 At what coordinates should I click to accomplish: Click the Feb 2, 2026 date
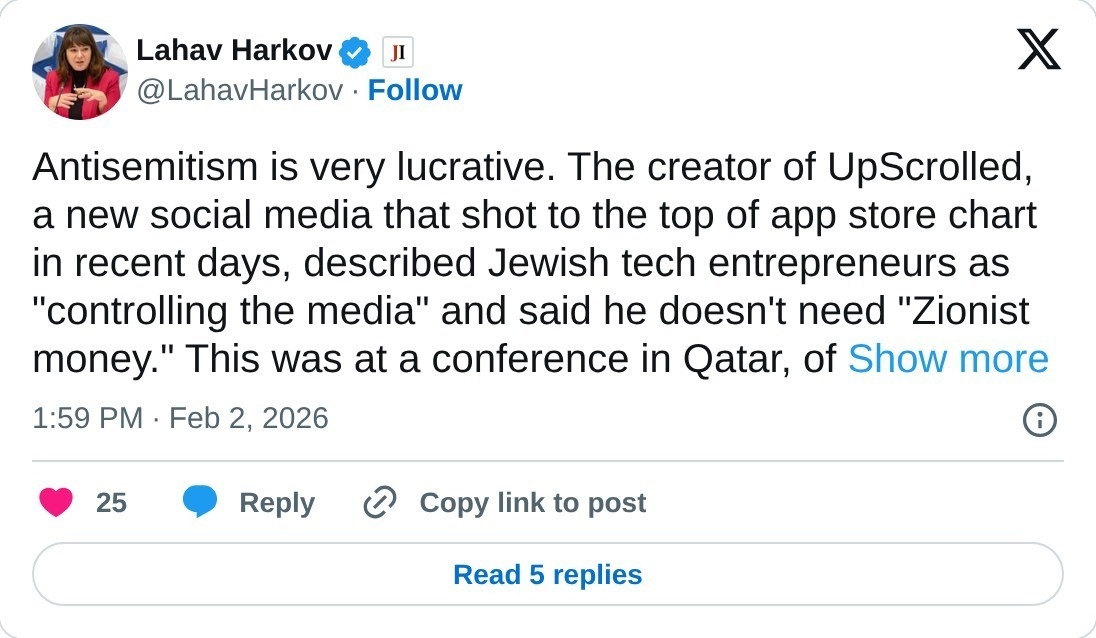click(x=248, y=417)
